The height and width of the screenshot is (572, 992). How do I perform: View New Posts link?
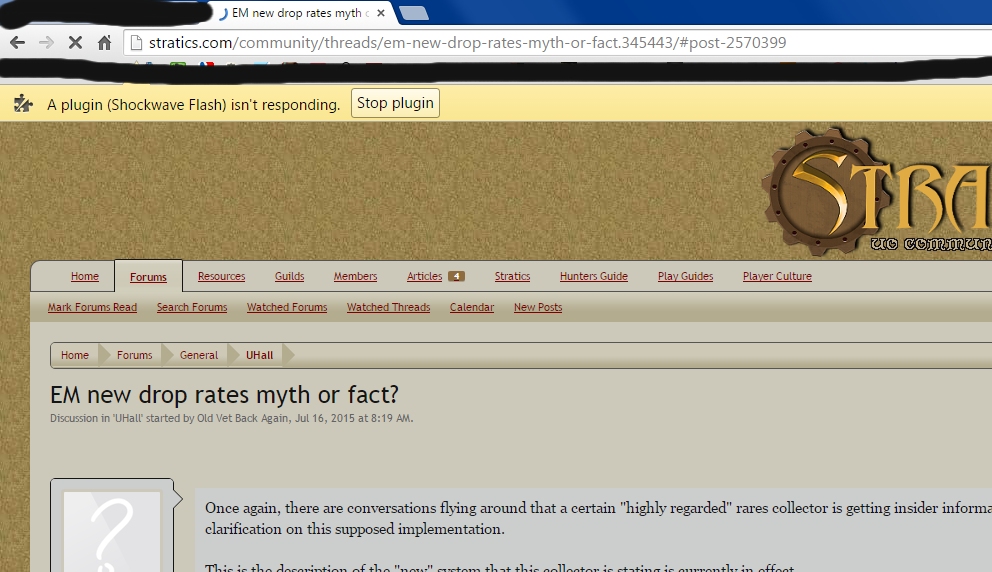tap(538, 308)
